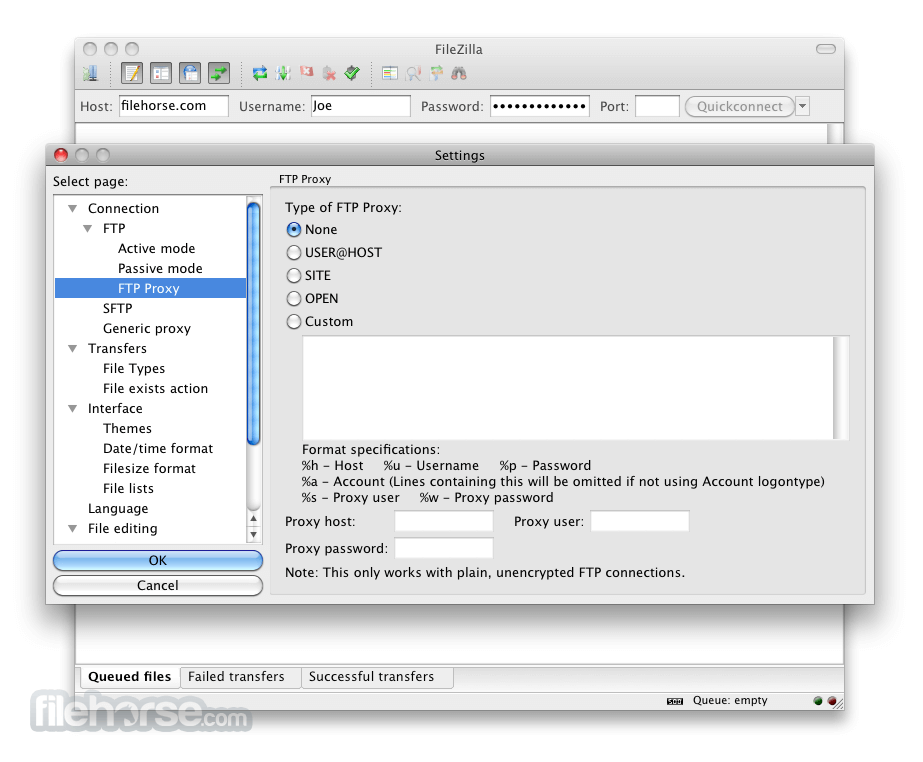Cancel current operation flag icon

coord(307,72)
